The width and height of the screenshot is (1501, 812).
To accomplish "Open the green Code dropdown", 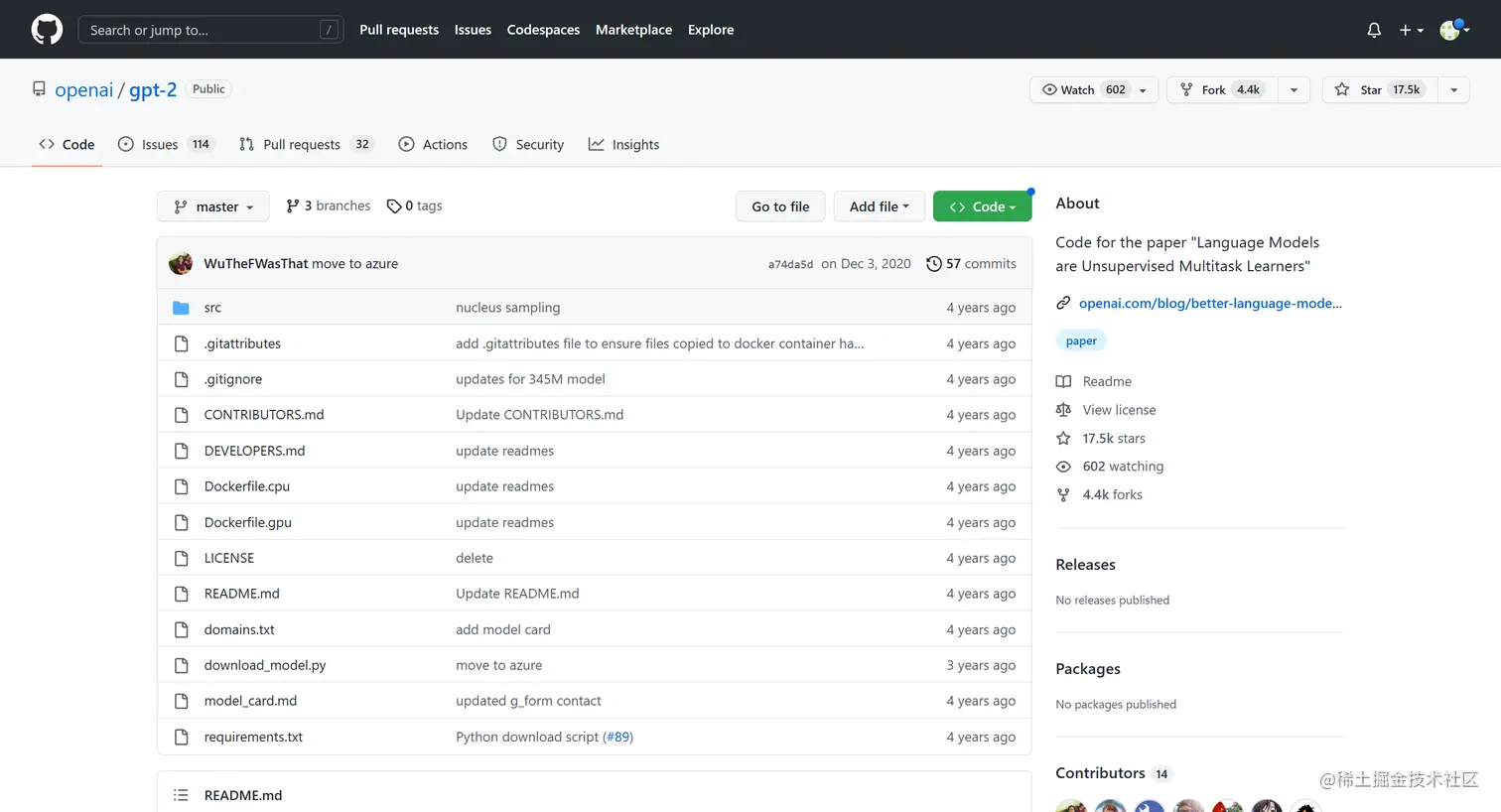I will (983, 206).
